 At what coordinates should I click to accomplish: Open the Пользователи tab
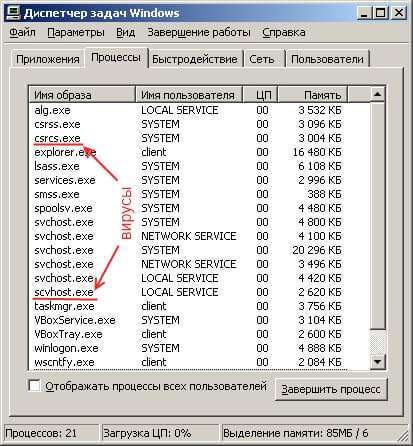327,59
